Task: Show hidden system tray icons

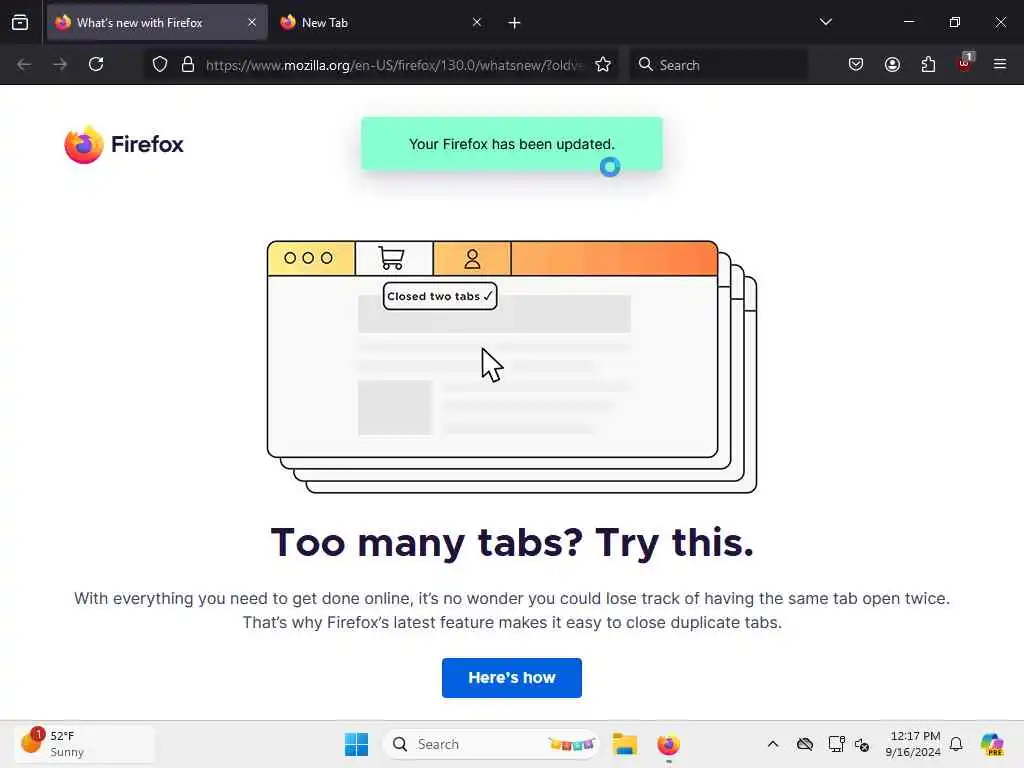Action: (773, 744)
